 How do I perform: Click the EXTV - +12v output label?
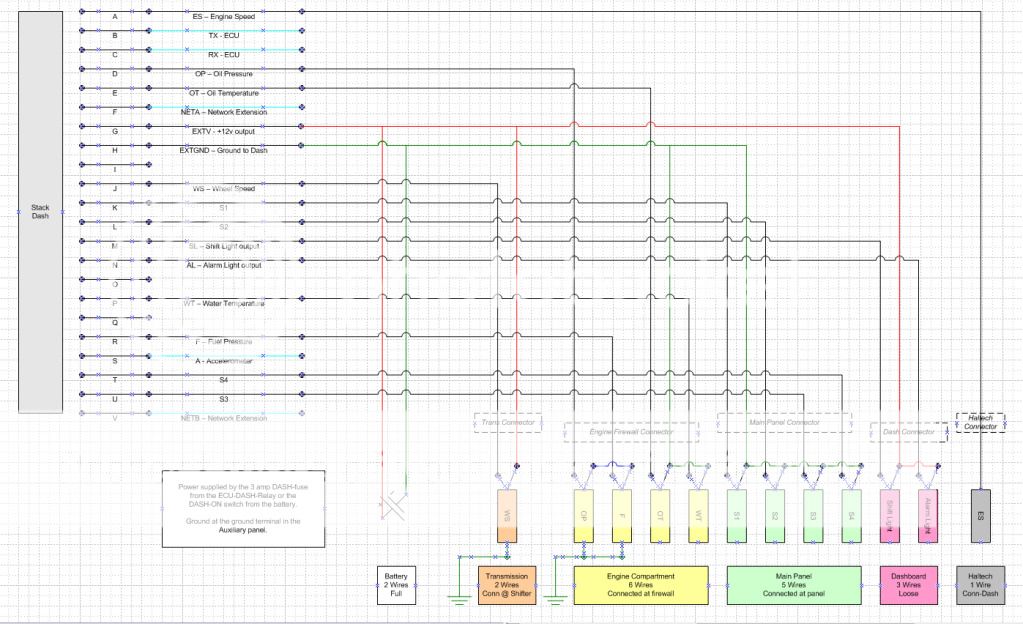(224, 131)
